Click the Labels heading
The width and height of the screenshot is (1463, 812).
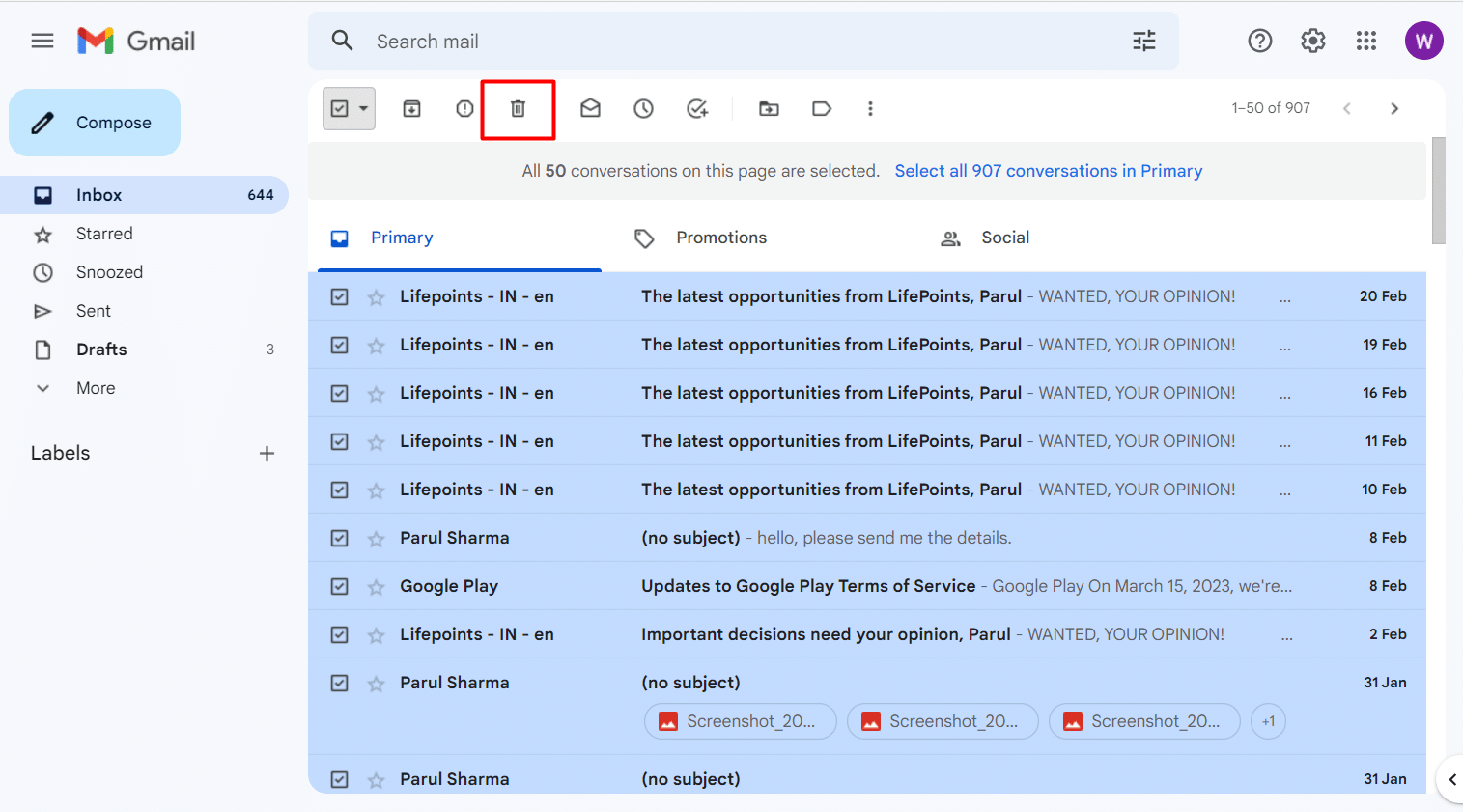pos(60,453)
